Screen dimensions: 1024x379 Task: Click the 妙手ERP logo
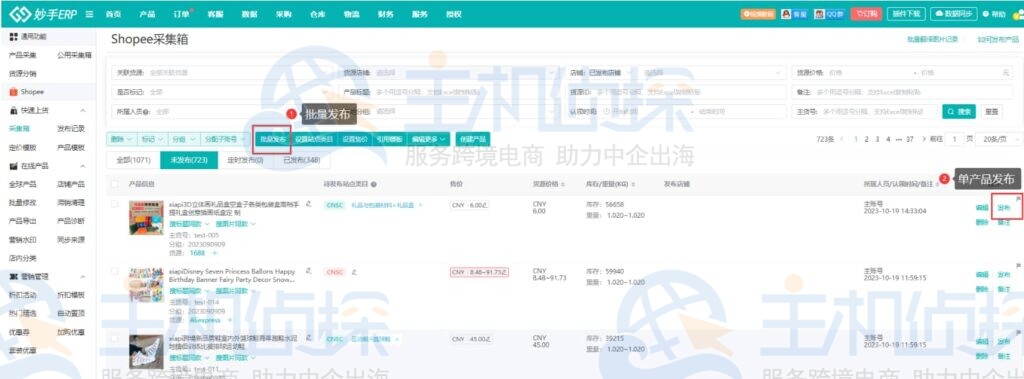[42, 14]
